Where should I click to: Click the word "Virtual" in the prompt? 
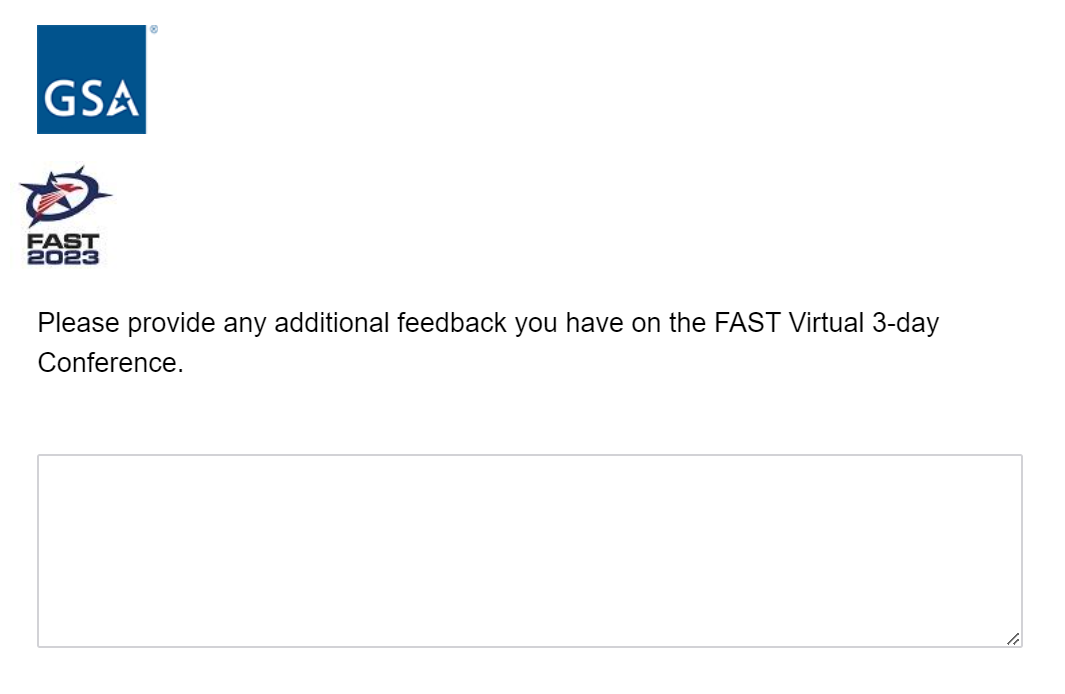[x=826, y=324]
